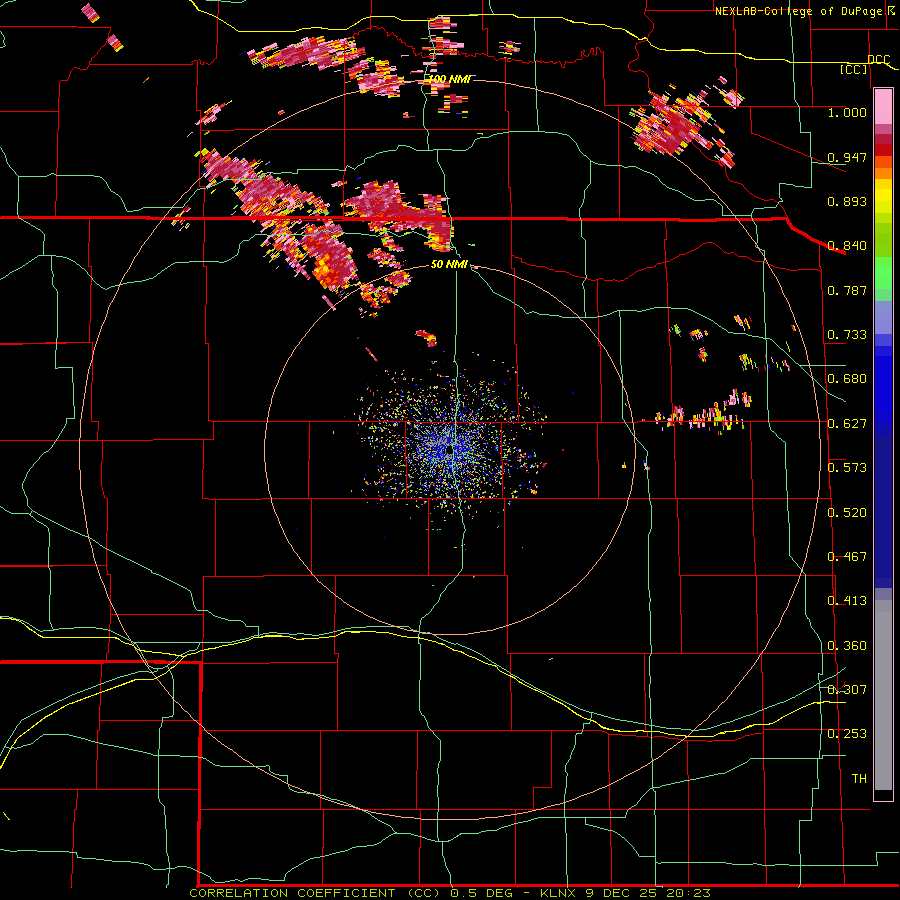Click the 100 NMI range ring label
Viewport: 900px width, 900px height.
coord(450,79)
